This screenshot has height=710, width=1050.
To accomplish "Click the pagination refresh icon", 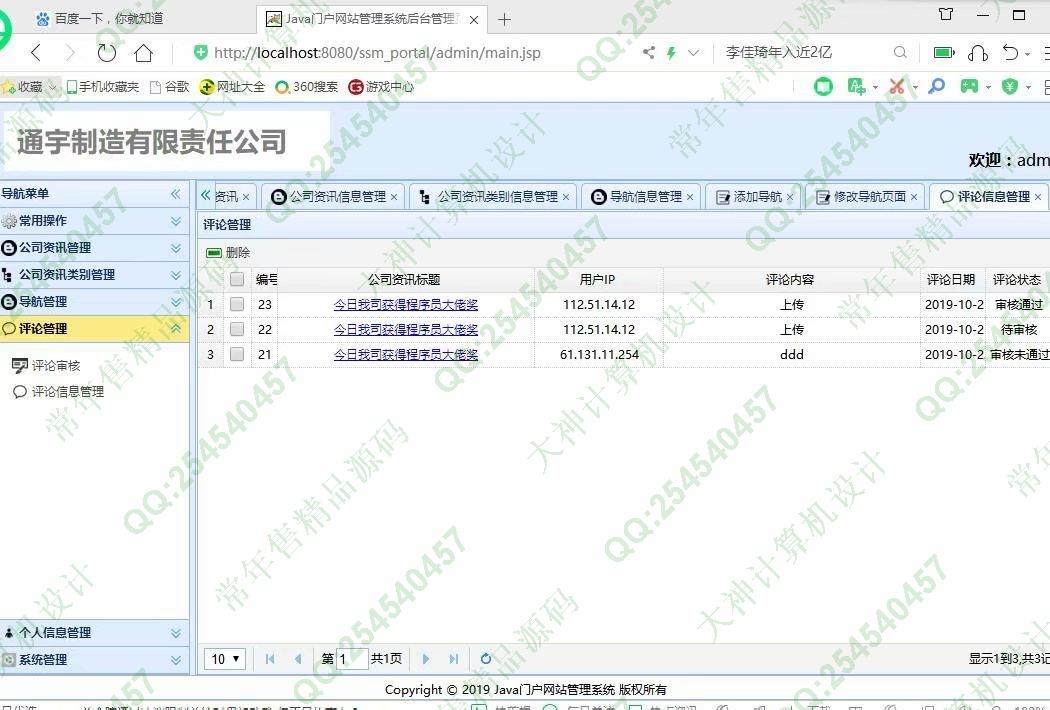I will point(486,659).
